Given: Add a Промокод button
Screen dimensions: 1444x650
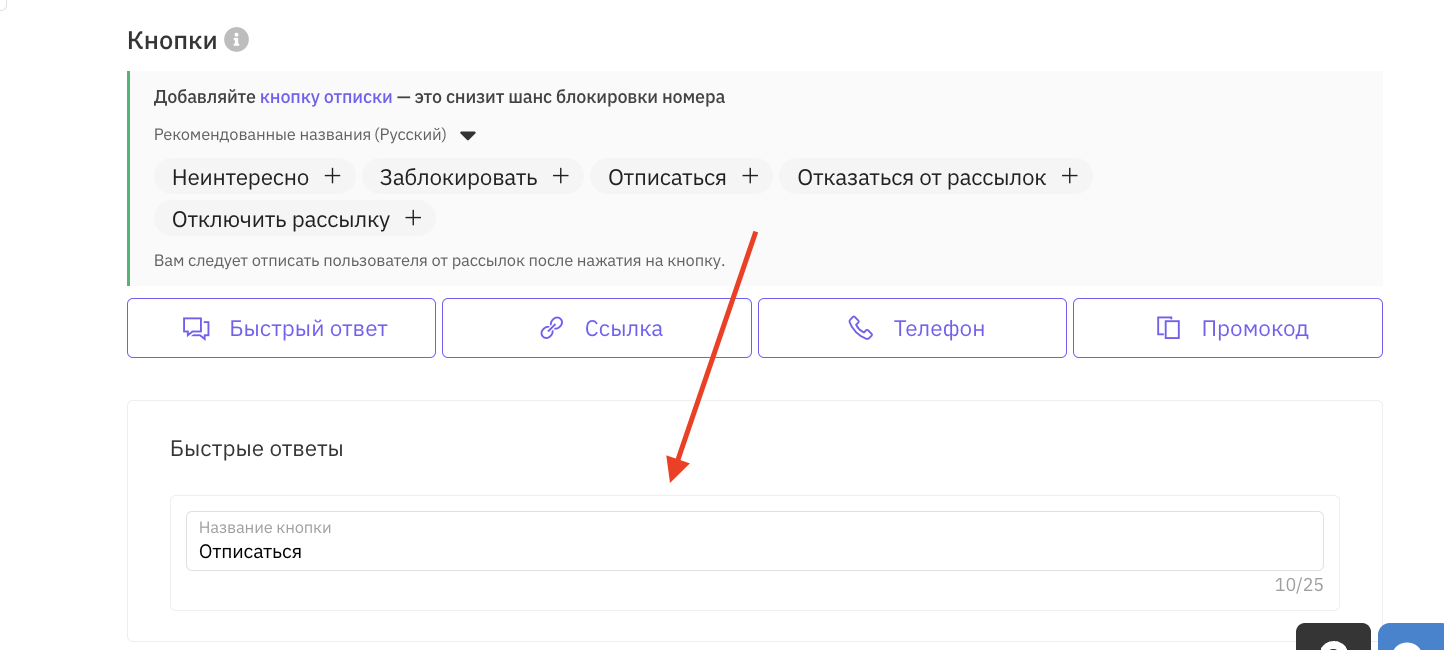Looking at the screenshot, I should click(x=1228, y=328).
